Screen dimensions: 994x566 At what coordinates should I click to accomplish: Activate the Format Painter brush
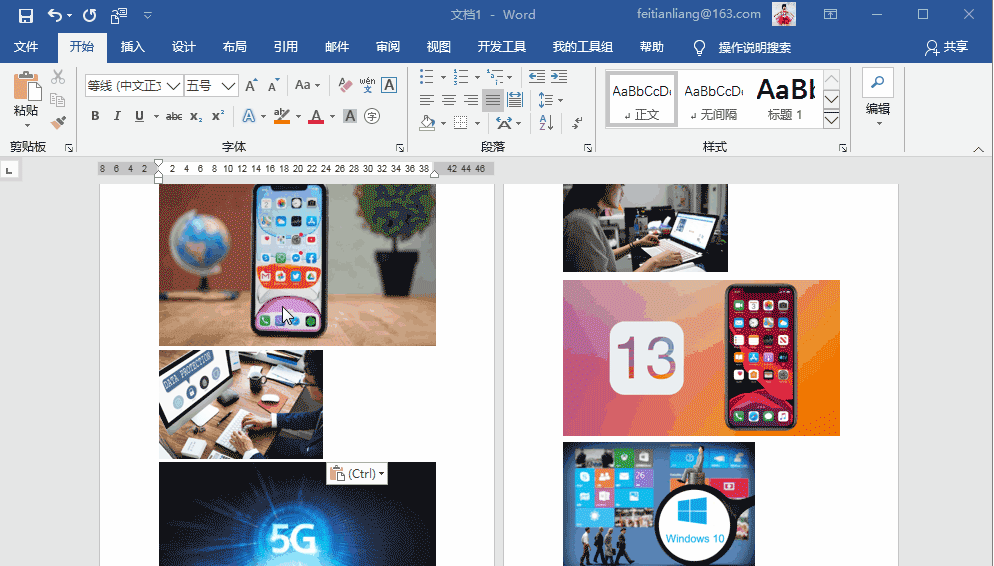[58, 122]
